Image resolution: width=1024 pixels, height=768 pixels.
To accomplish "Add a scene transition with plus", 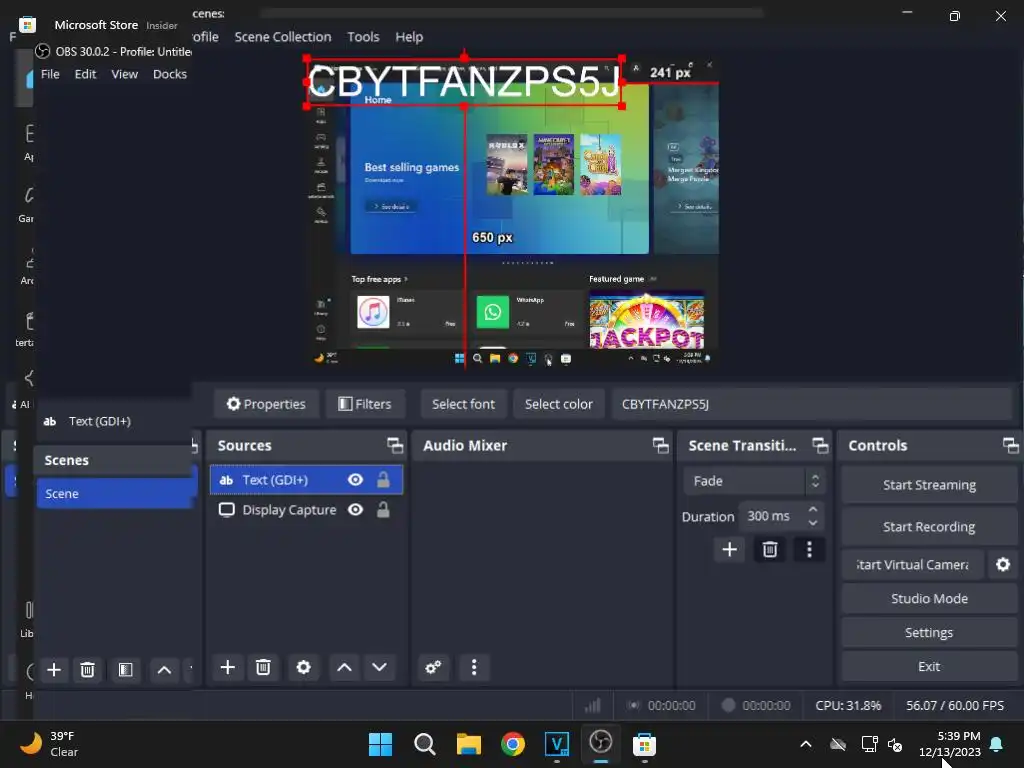I will click(729, 550).
